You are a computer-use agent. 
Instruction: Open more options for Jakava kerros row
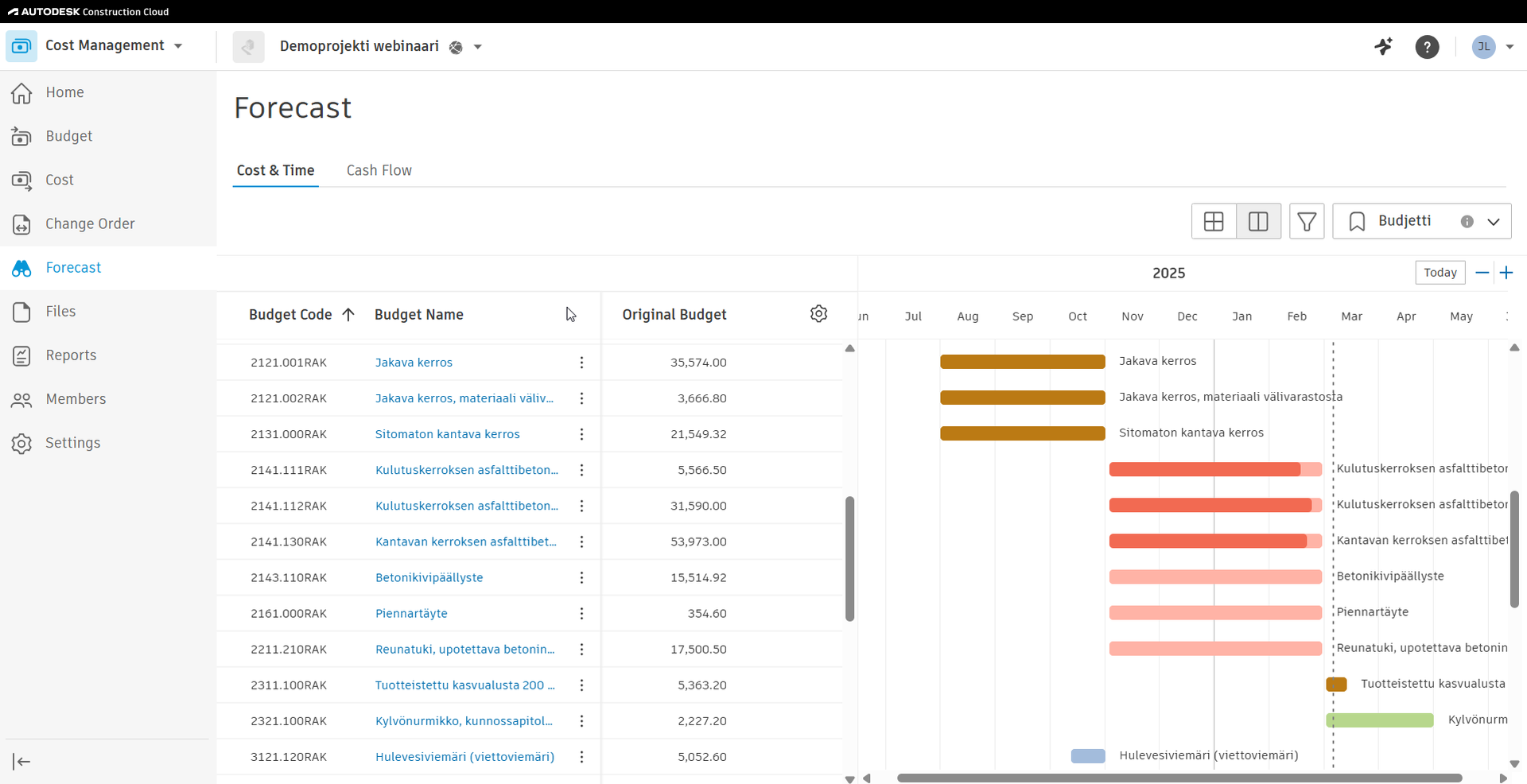tap(581, 363)
